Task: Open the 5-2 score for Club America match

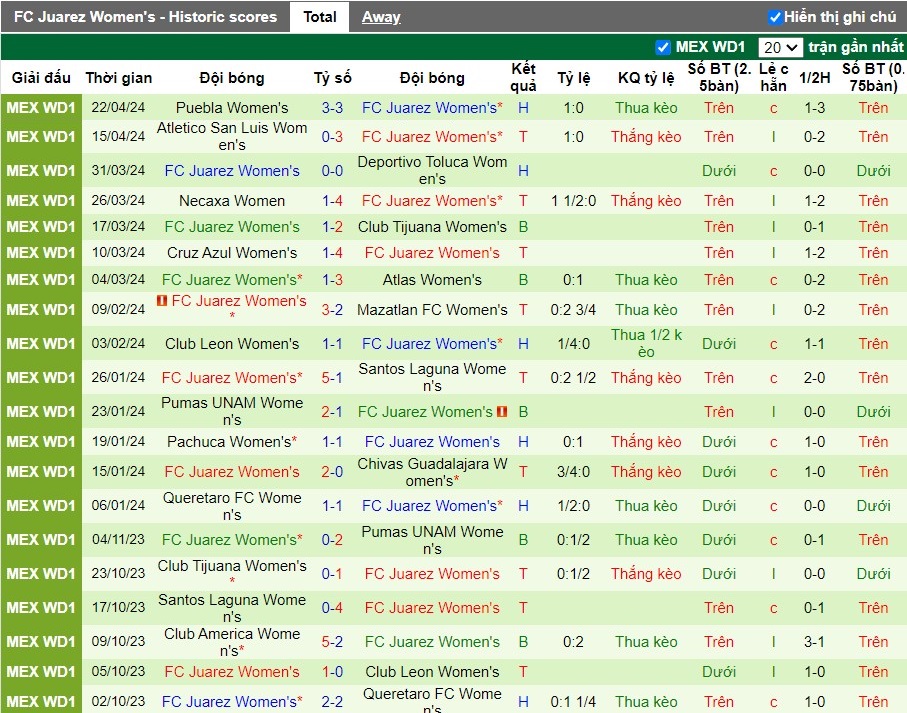Action: pyautogui.click(x=332, y=642)
